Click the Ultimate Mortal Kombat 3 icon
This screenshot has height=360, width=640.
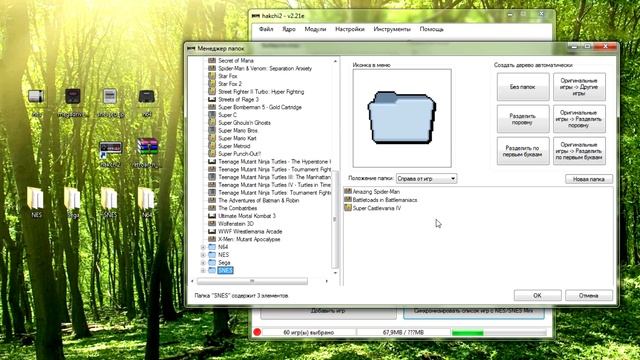coord(212,216)
